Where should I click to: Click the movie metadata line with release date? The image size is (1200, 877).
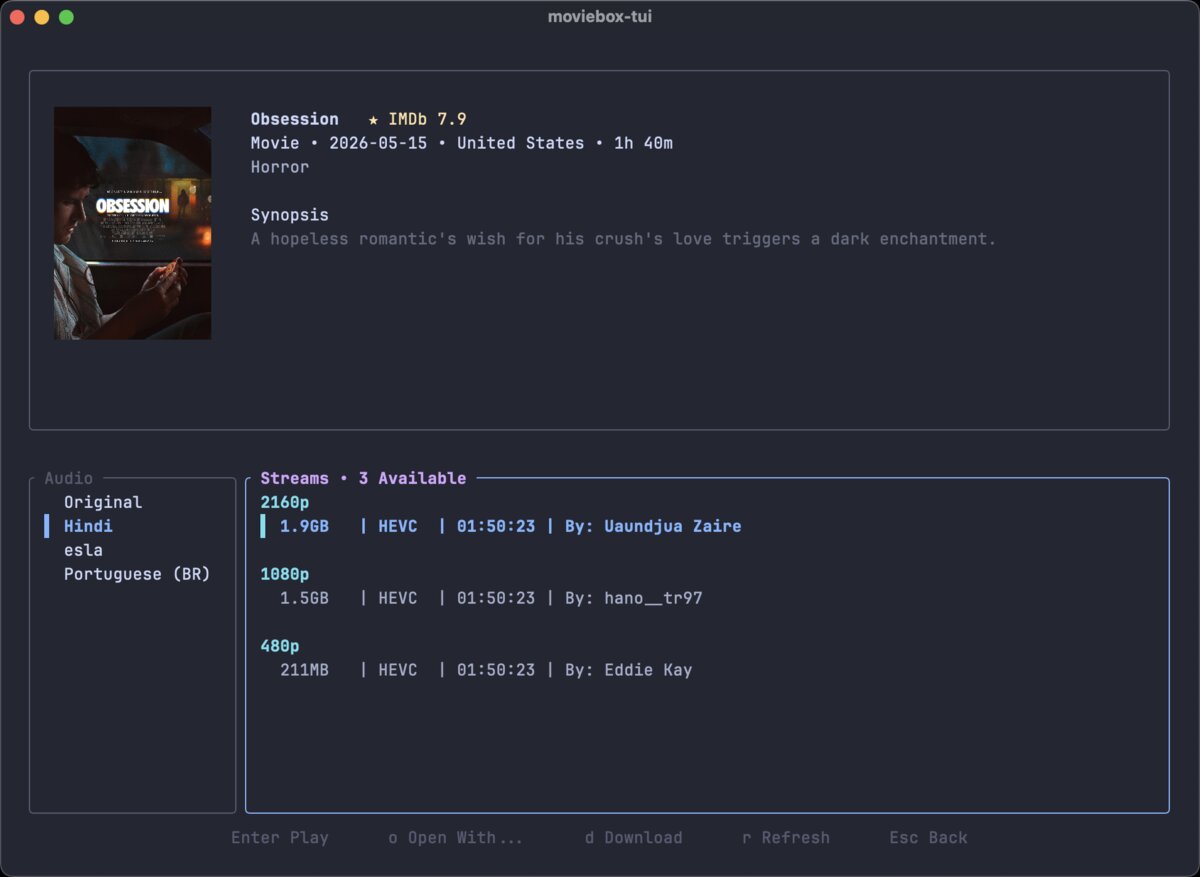coord(462,143)
